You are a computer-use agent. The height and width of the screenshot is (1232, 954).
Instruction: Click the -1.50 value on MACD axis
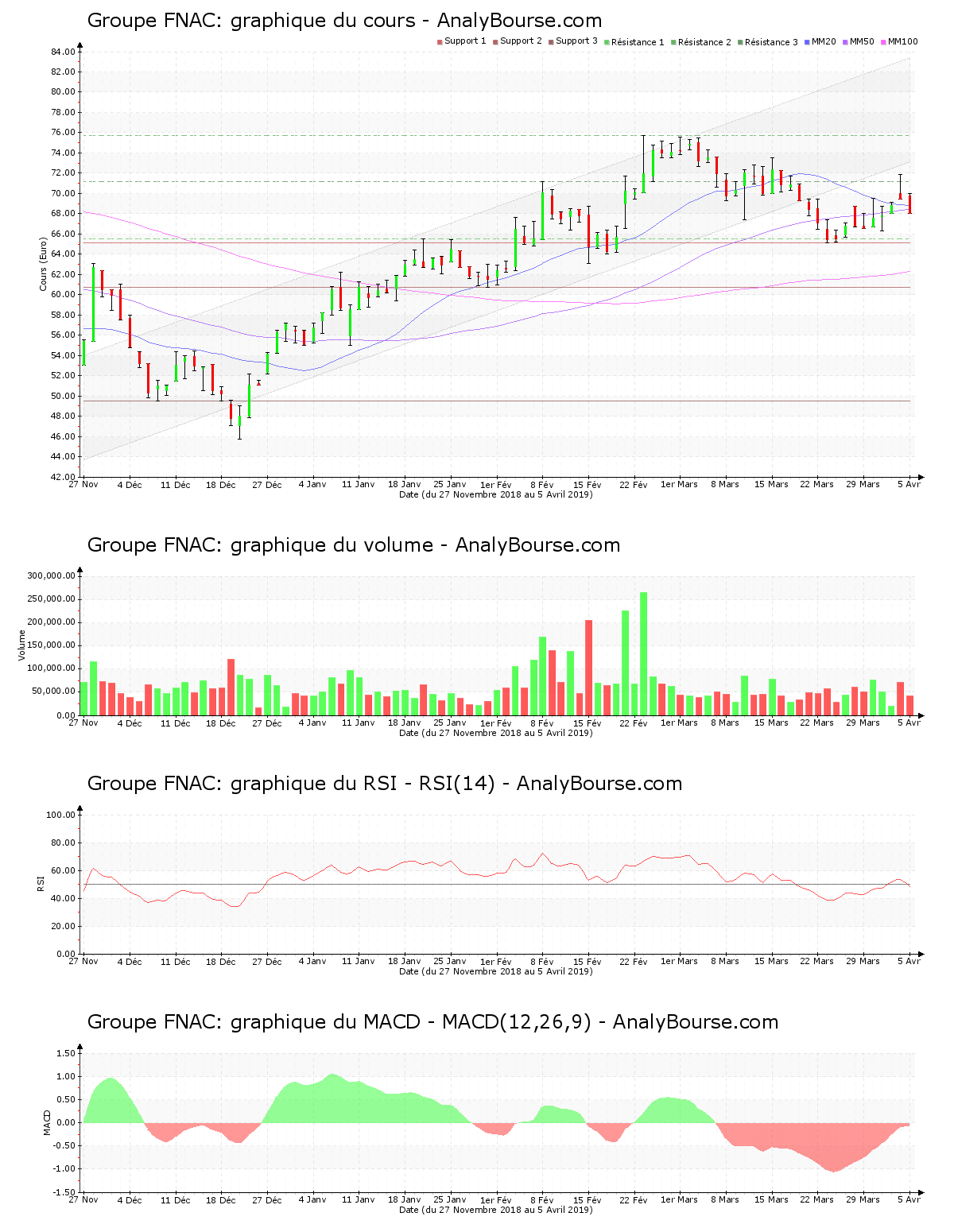[x=64, y=1192]
